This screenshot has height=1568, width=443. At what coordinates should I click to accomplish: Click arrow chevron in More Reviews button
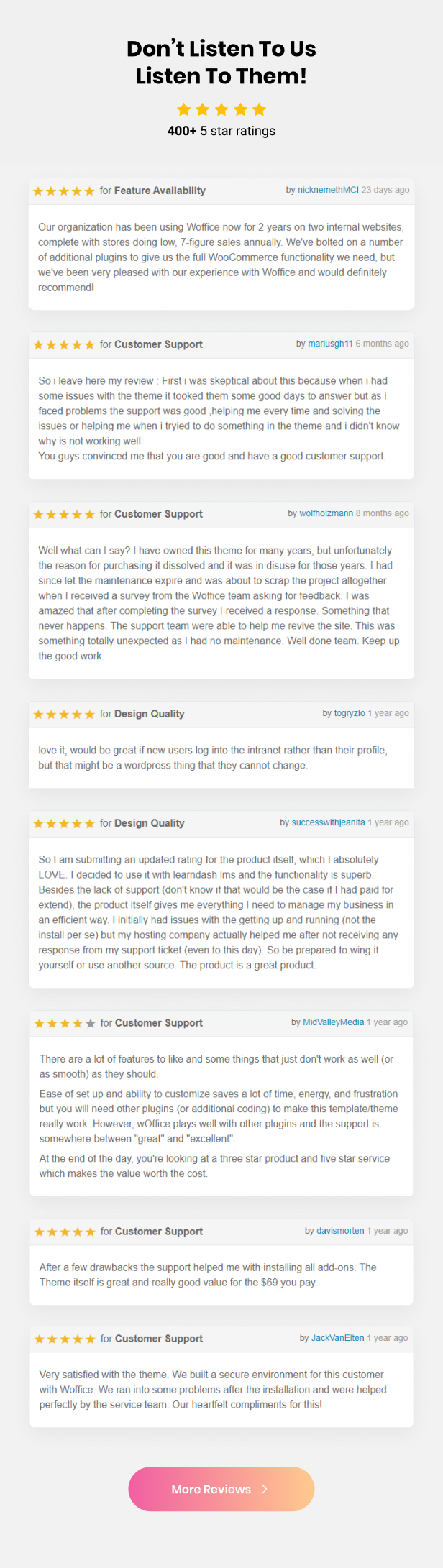pyautogui.click(x=265, y=1489)
